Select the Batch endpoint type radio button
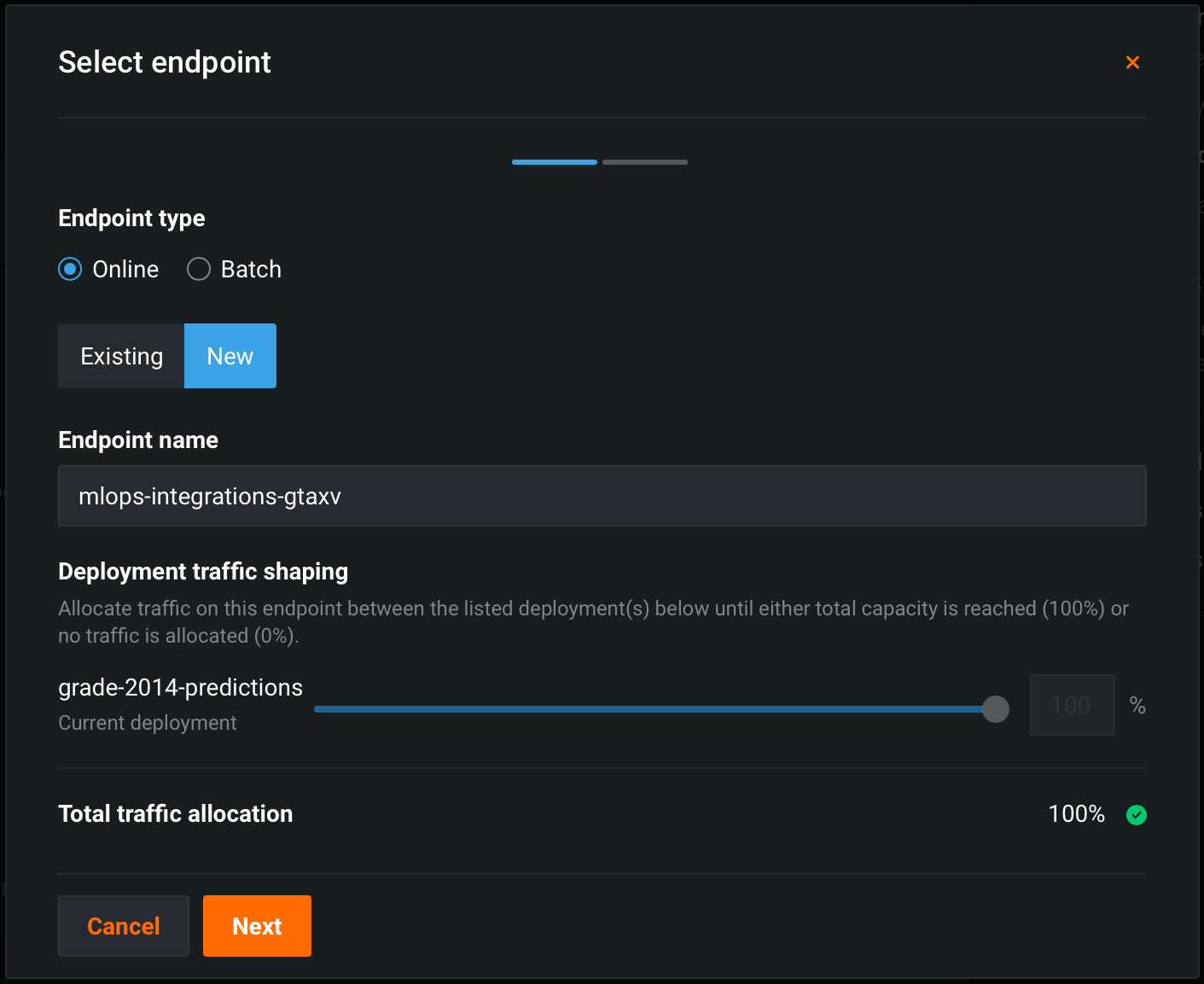1204x984 pixels. [x=199, y=270]
